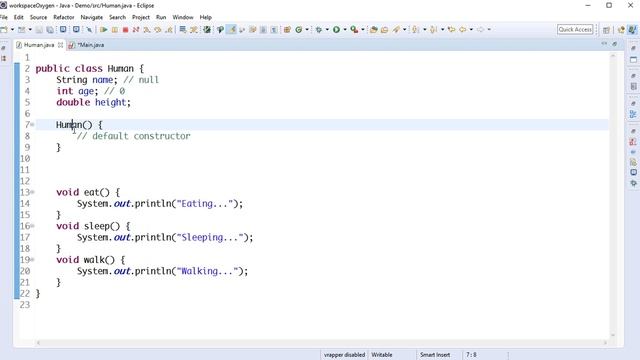The width and height of the screenshot is (640, 360).
Task: Click the New Java Package icon
Action: point(287,29)
